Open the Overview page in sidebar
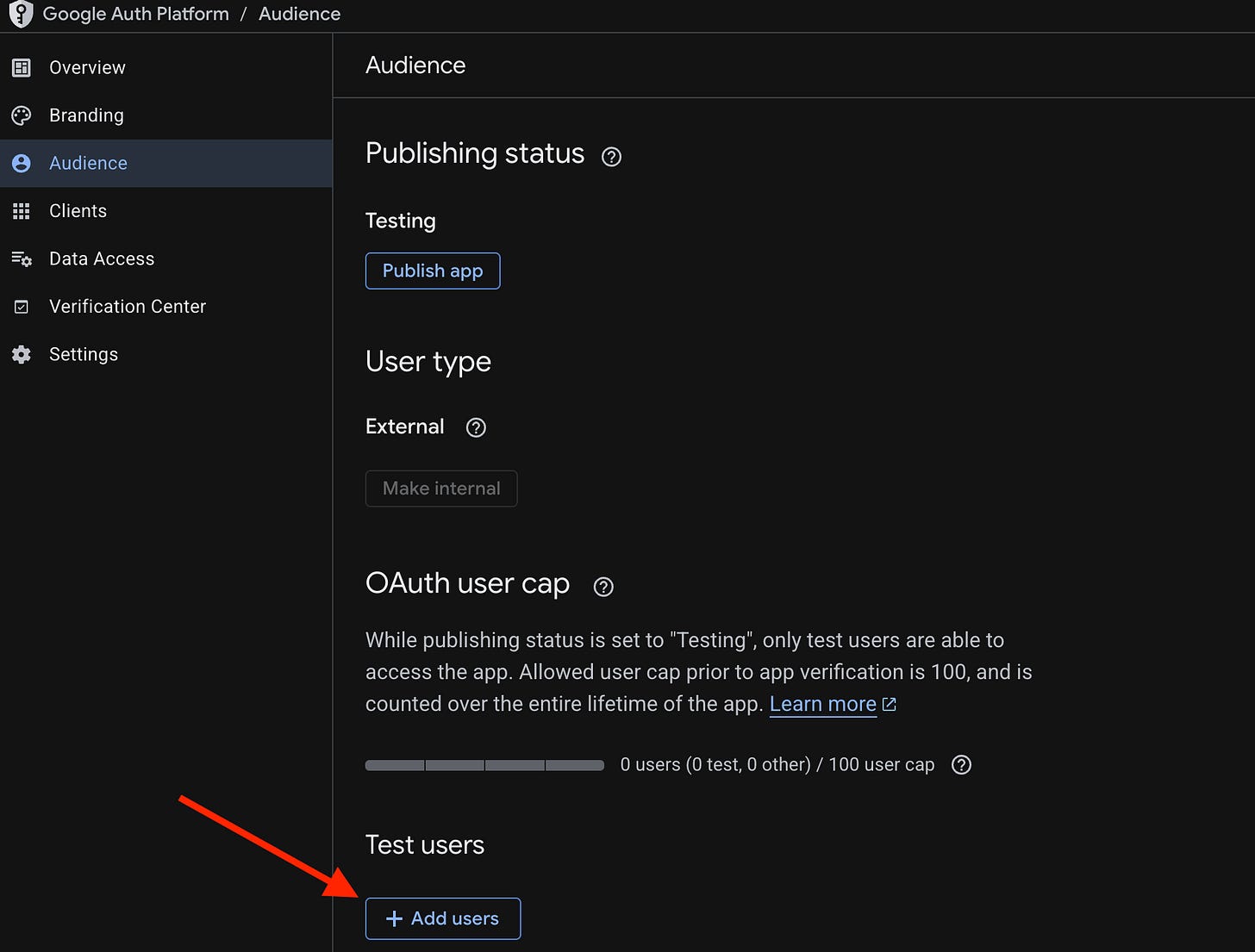1255x952 pixels. (x=166, y=67)
